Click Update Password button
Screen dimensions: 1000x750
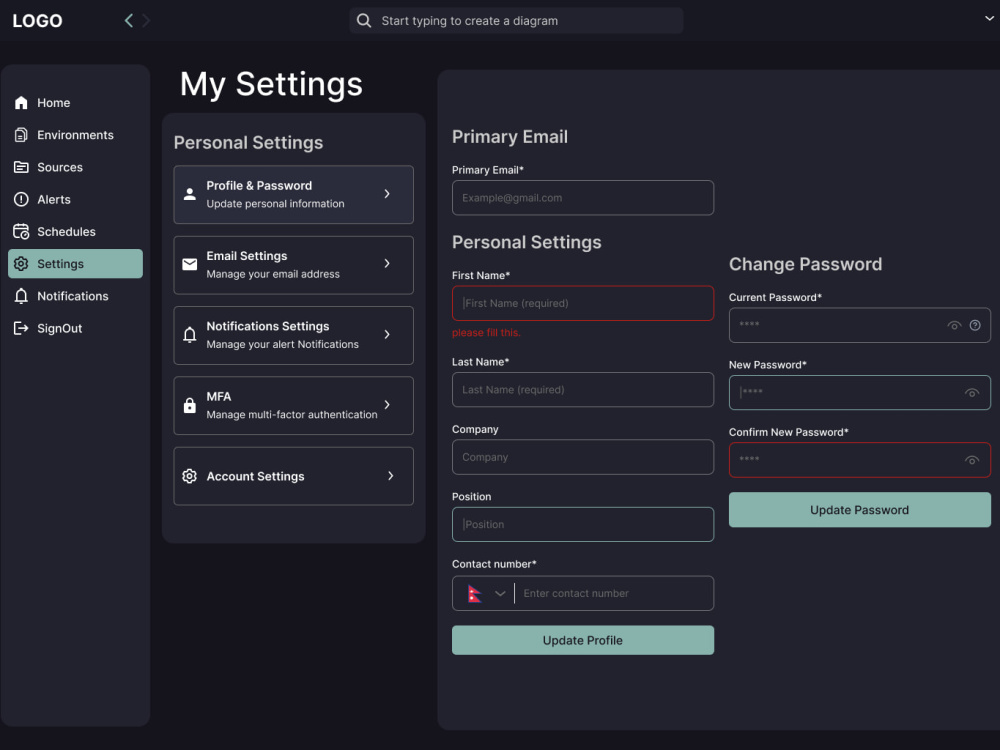click(x=859, y=510)
